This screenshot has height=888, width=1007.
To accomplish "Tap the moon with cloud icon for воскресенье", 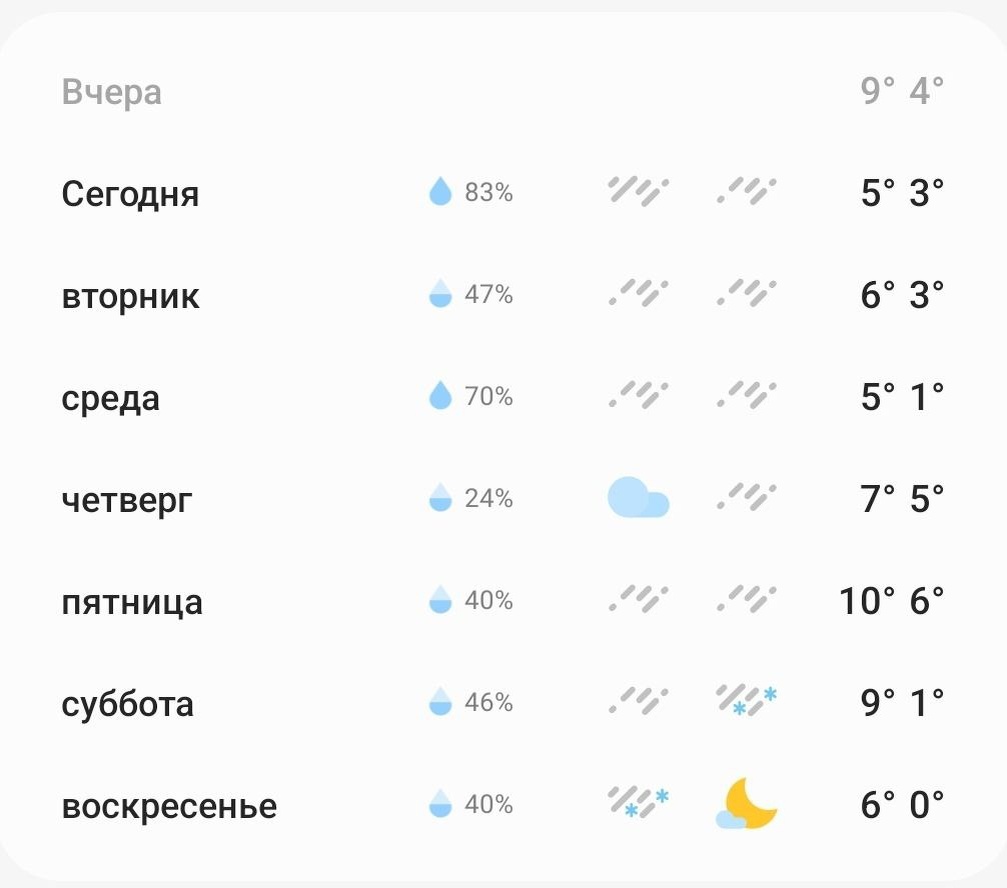I will [746, 803].
